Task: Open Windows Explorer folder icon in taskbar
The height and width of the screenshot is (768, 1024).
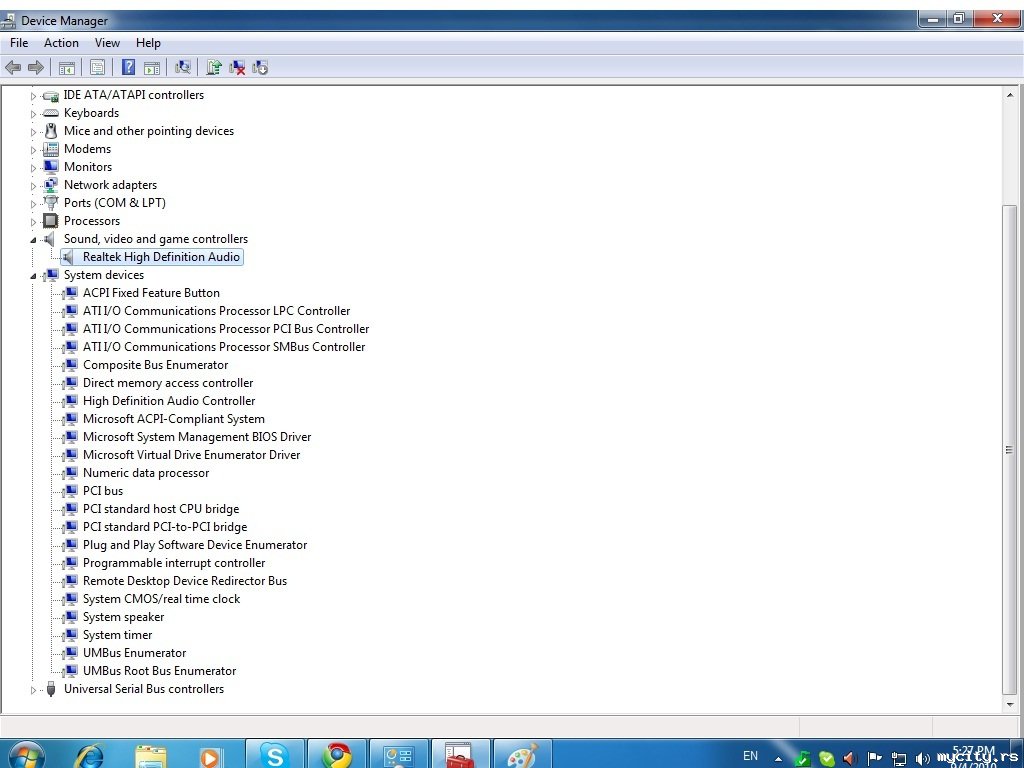Action: pyautogui.click(x=150, y=757)
